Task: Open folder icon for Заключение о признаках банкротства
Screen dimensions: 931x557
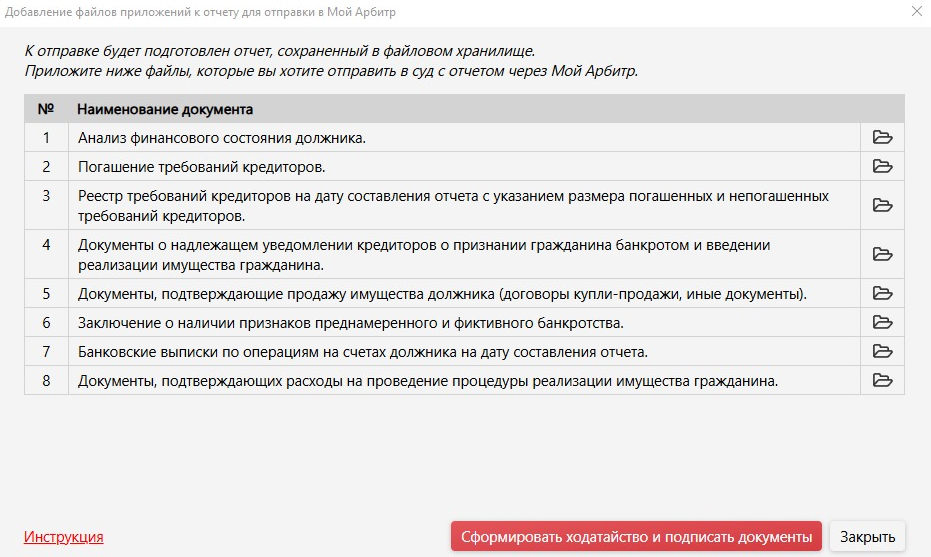Action: click(882, 322)
